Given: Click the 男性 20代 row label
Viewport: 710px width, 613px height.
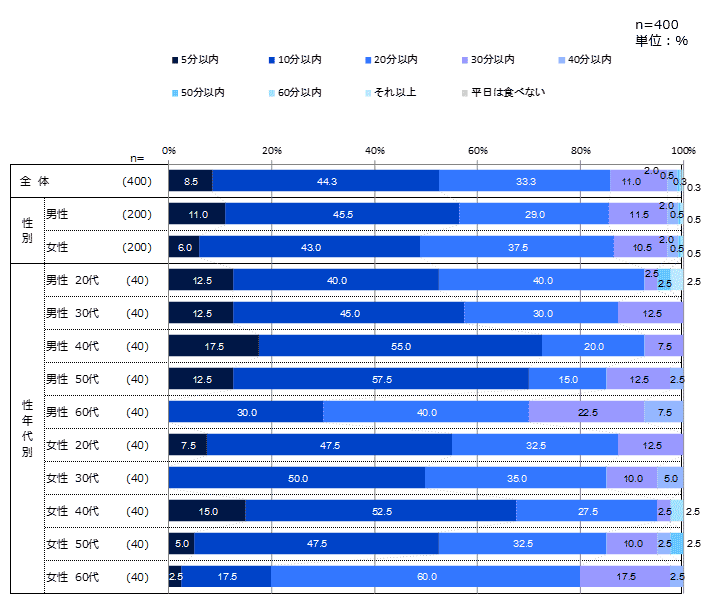Looking at the screenshot, I should 72,280.
